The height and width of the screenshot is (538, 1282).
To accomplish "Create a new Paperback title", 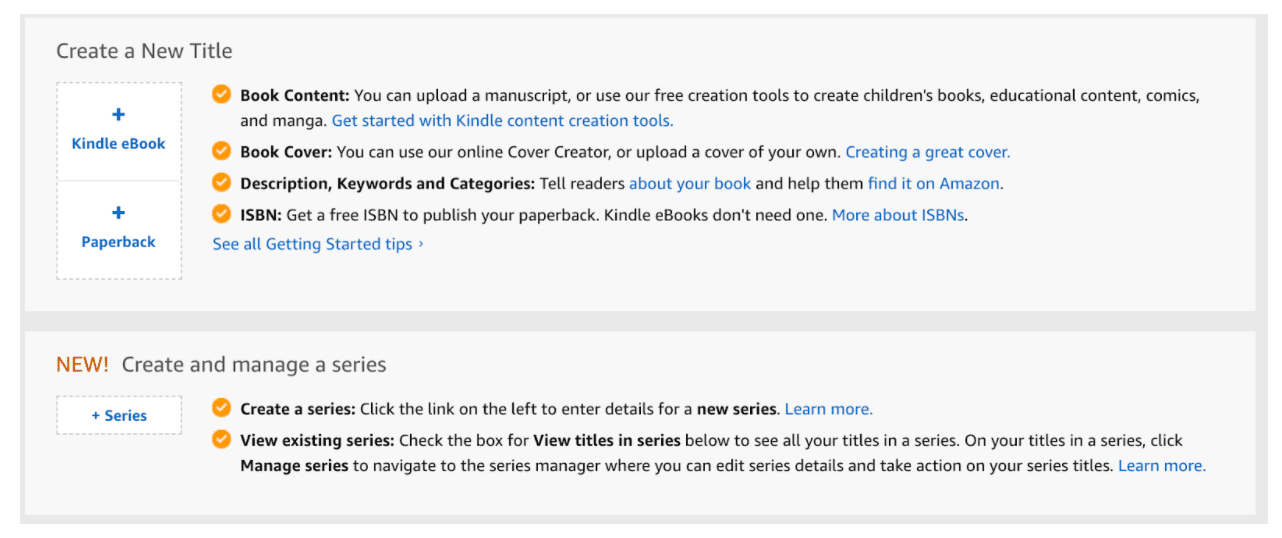I will (x=119, y=230).
